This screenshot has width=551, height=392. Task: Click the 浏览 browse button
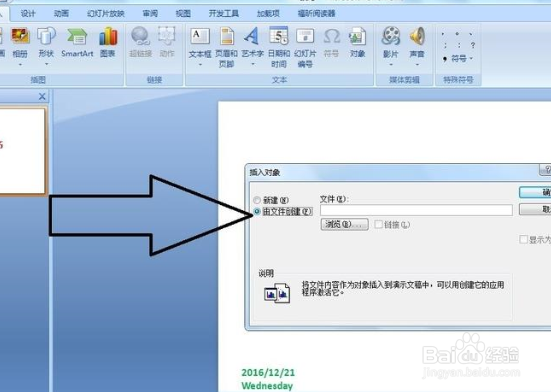coord(344,224)
